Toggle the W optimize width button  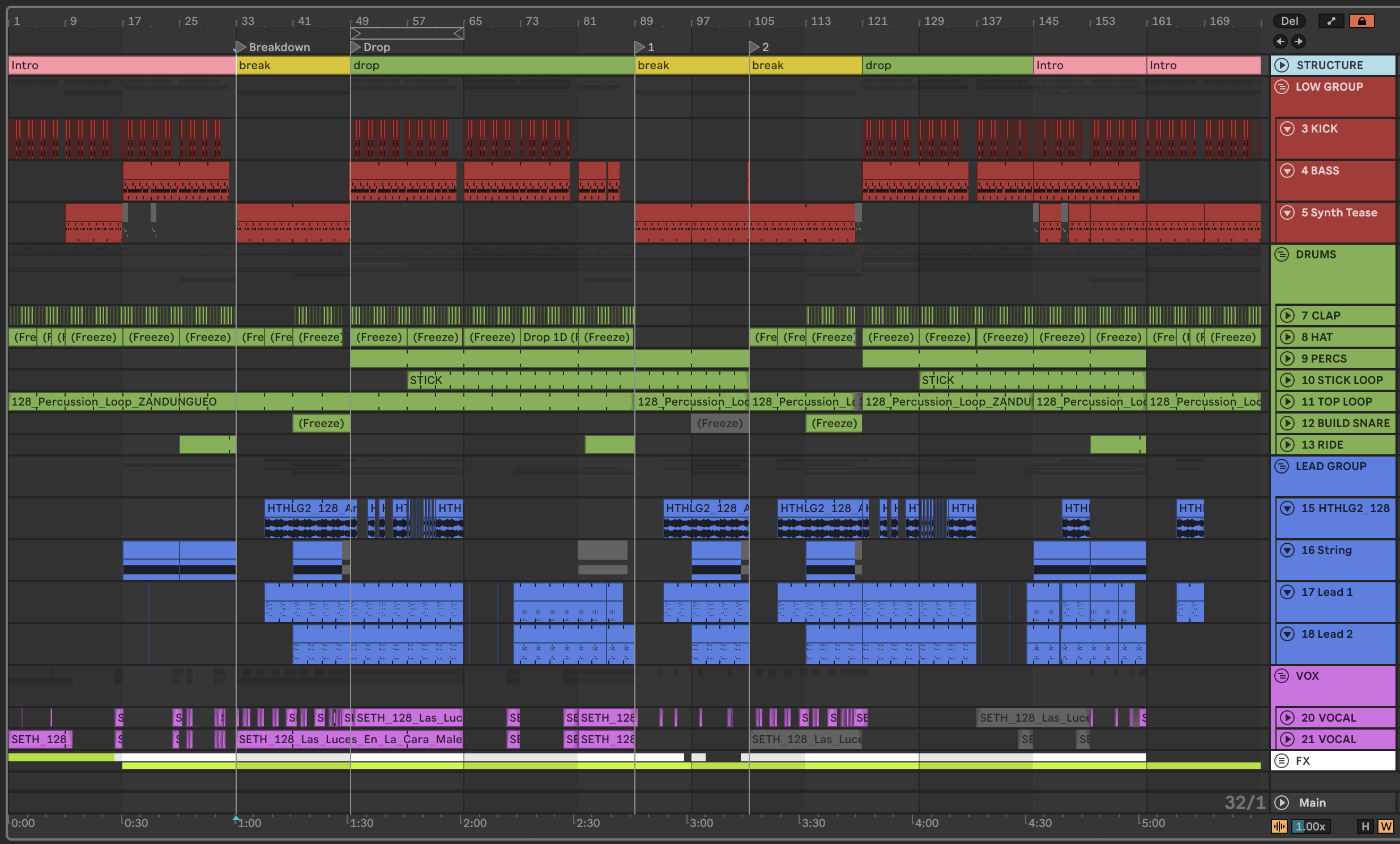1385,826
